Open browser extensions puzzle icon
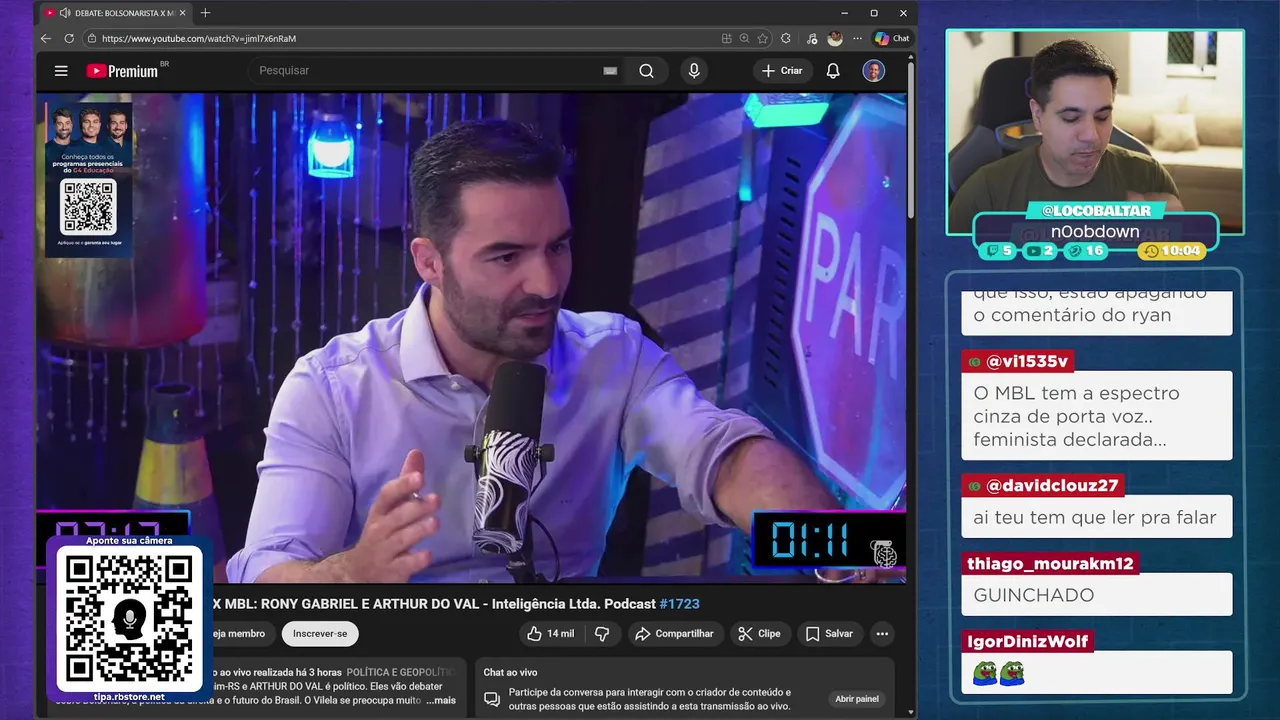The image size is (1280, 720). pyautogui.click(x=786, y=38)
